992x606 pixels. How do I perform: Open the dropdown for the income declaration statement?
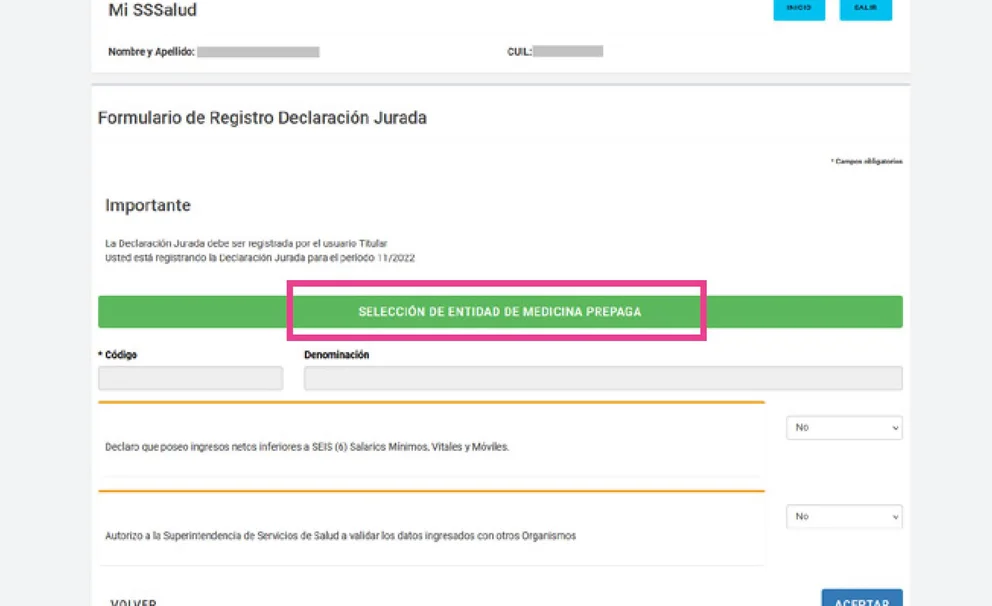click(x=843, y=427)
